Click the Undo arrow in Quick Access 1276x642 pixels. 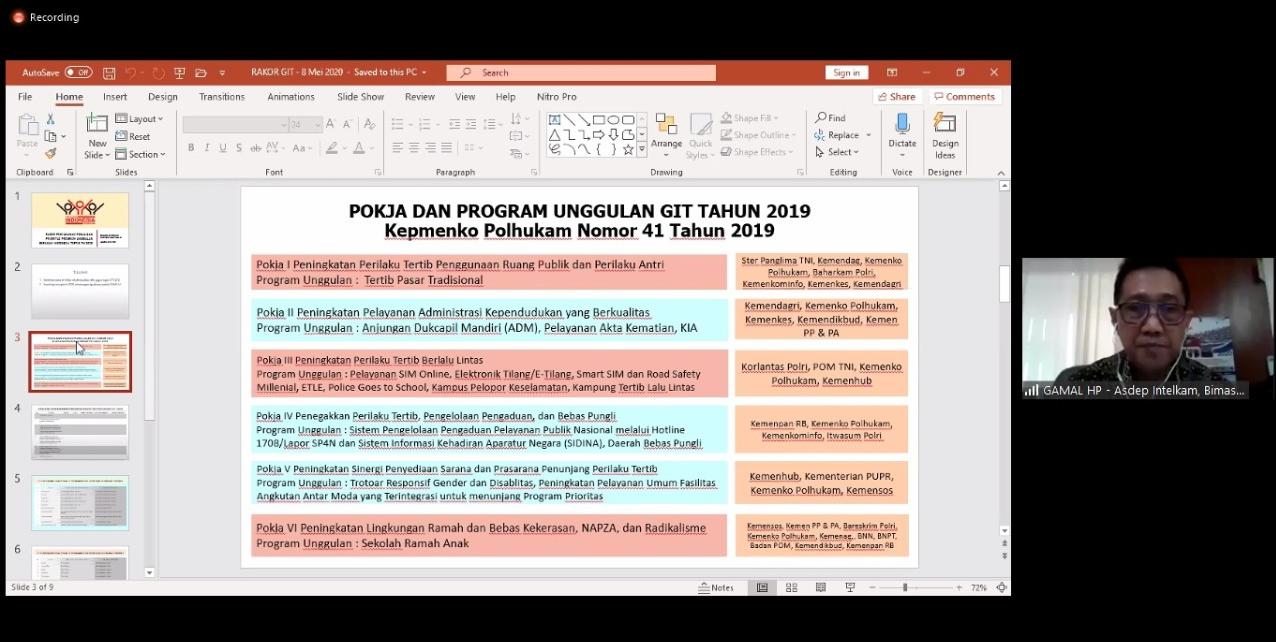pos(131,73)
